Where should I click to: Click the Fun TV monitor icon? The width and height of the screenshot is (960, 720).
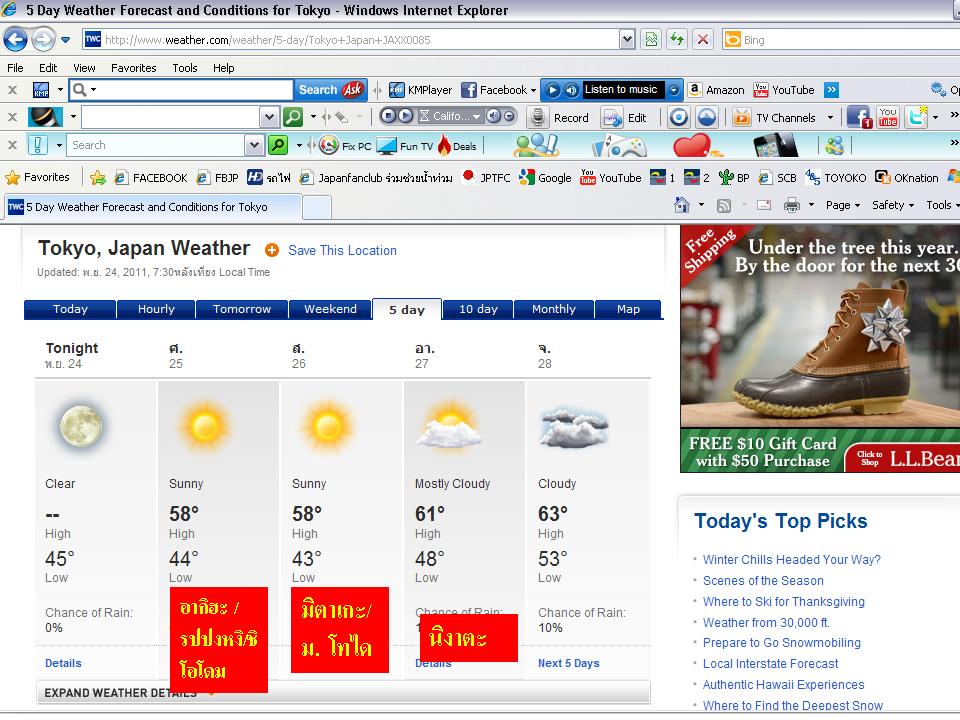(x=387, y=146)
